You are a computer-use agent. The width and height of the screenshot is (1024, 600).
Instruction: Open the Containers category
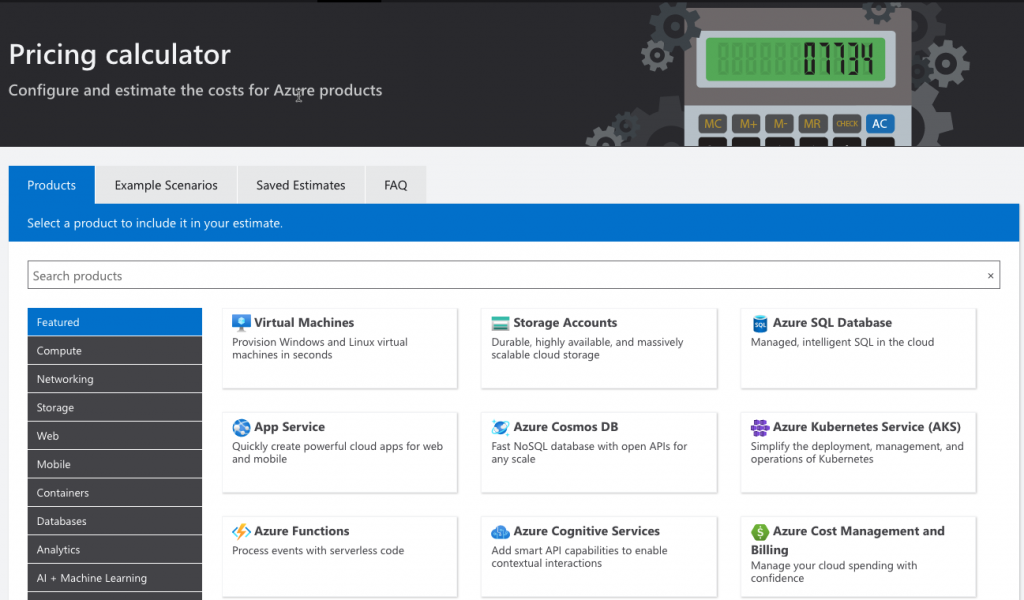click(114, 493)
